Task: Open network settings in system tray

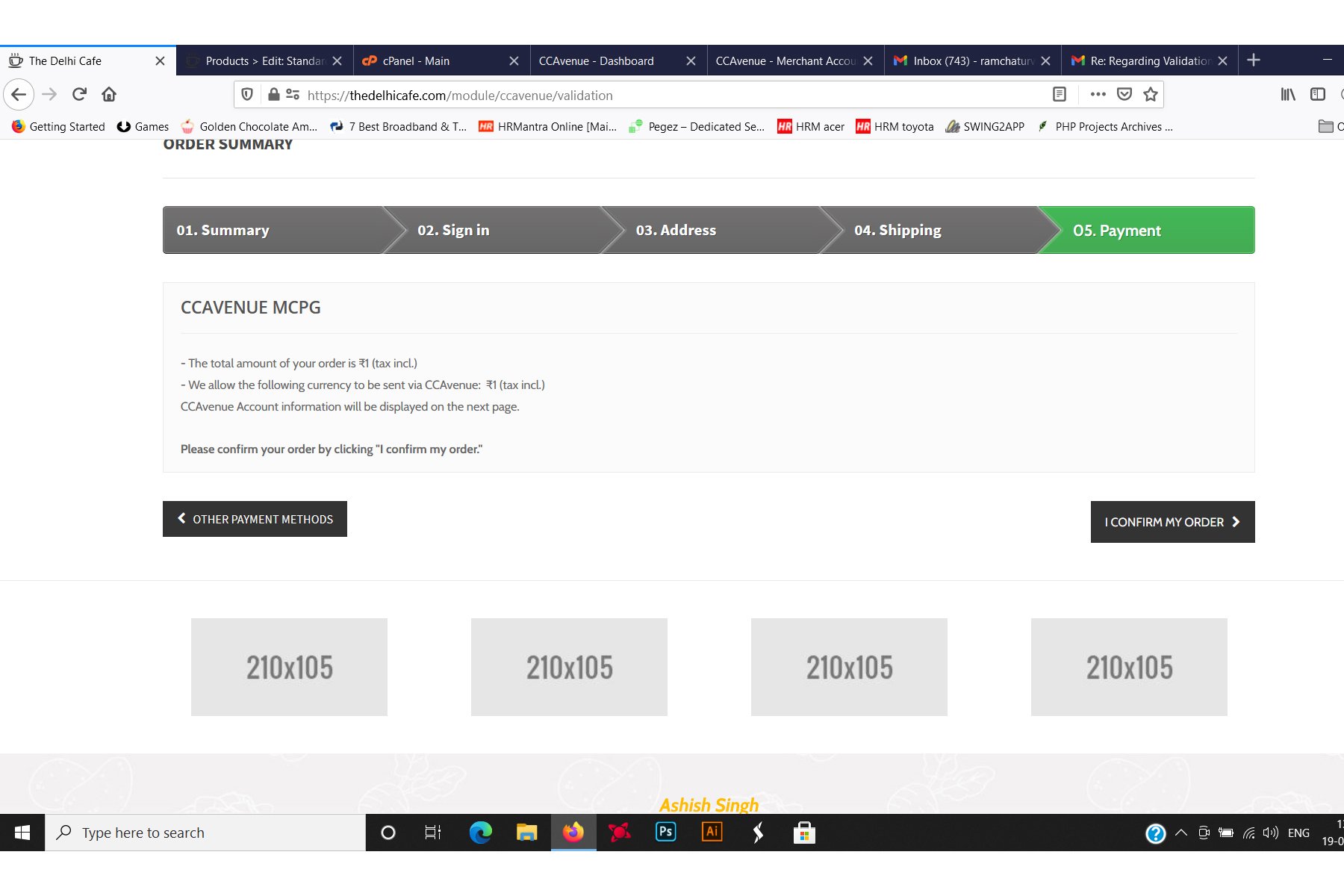Action: [1248, 833]
